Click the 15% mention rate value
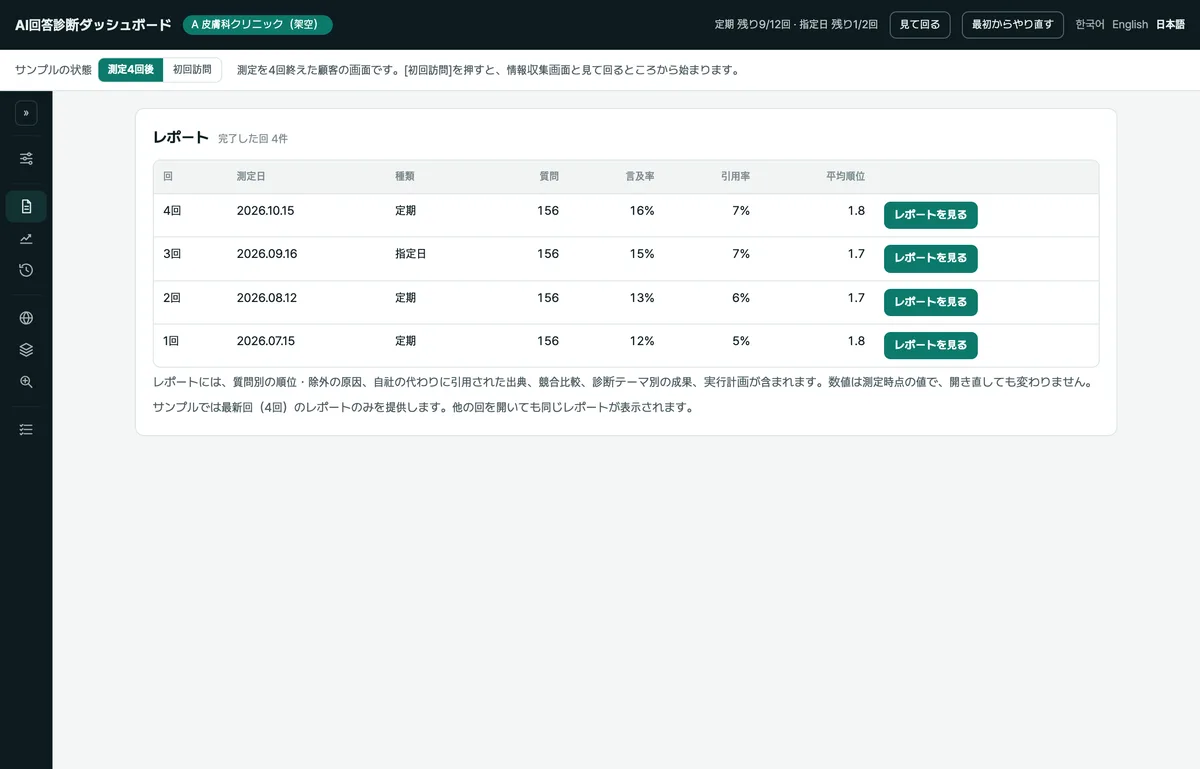Screen dimensions: 1200x769 (642, 254)
